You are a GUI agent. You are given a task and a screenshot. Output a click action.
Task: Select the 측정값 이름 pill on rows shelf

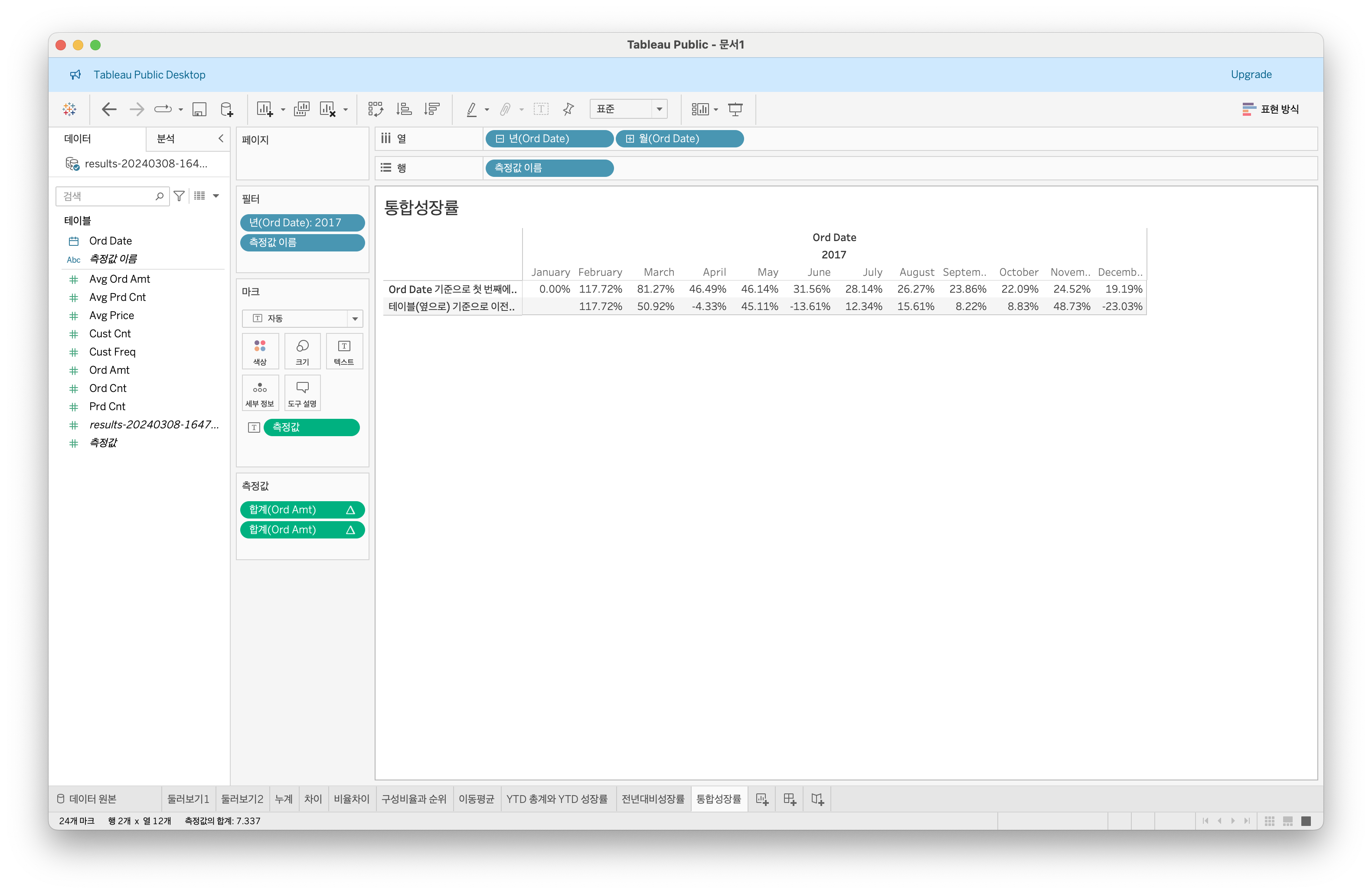click(x=549, y=168)
